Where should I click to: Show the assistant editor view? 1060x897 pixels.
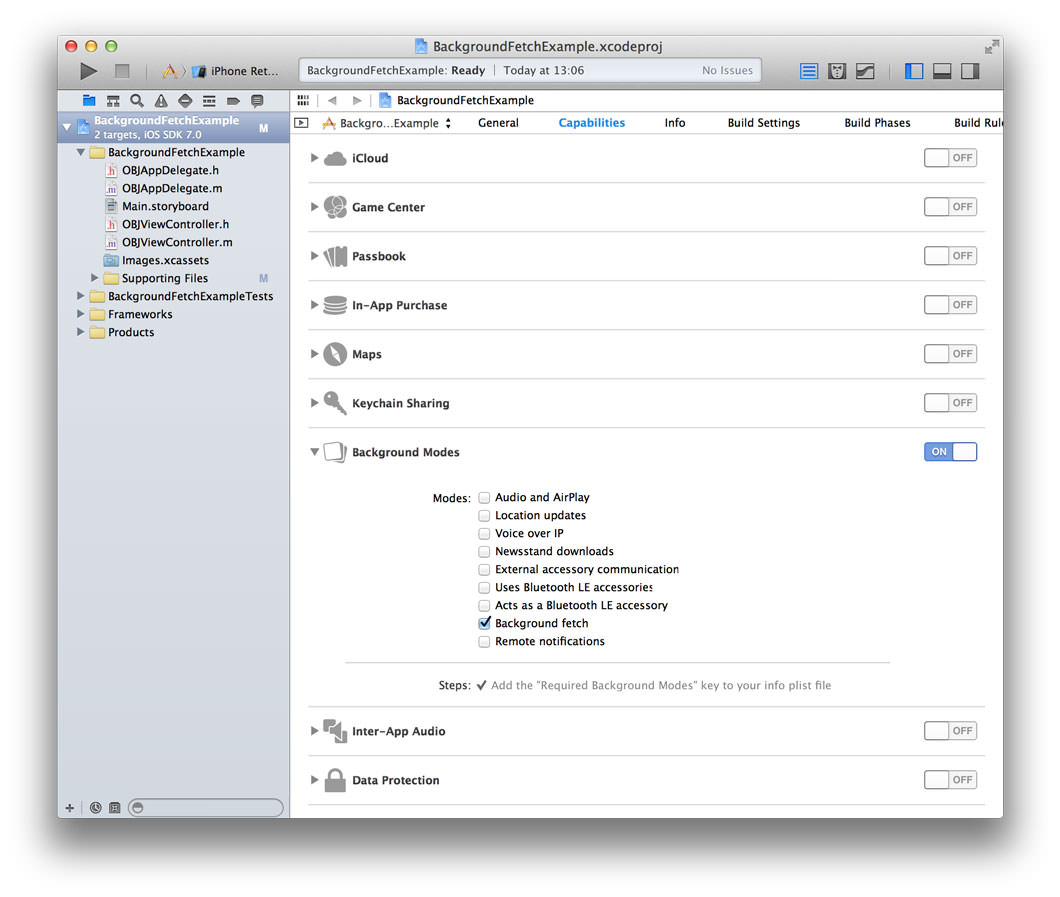tap(837, 71)
